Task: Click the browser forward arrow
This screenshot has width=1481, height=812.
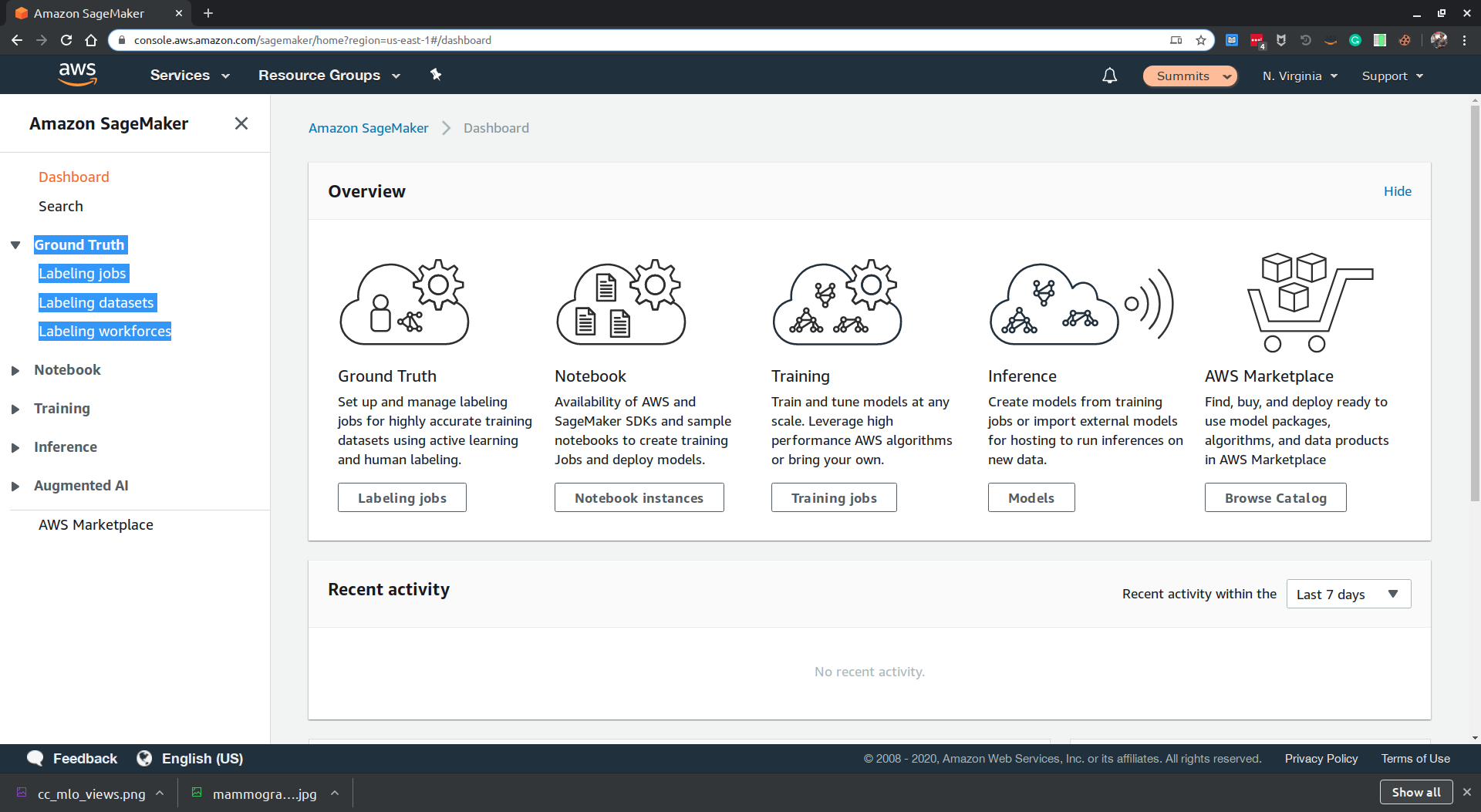Action: point(42,40)
